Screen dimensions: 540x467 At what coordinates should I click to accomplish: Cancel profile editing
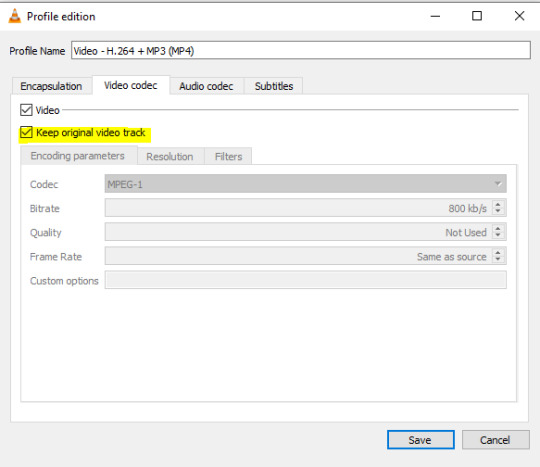click(x=495, y=440)
